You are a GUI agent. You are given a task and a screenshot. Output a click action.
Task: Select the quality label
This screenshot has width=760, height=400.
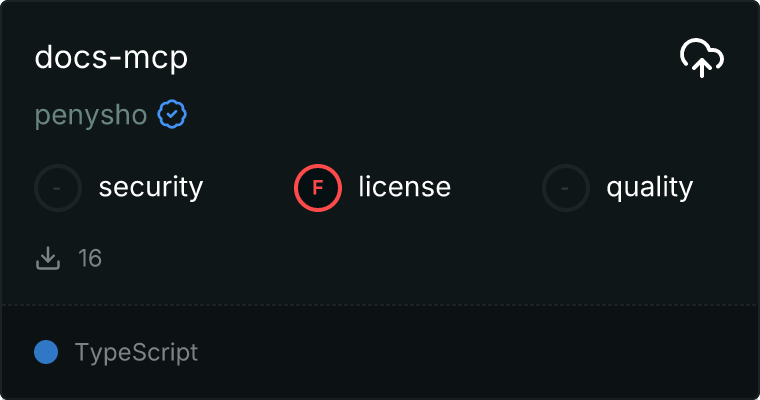click(x=649, y=187)
